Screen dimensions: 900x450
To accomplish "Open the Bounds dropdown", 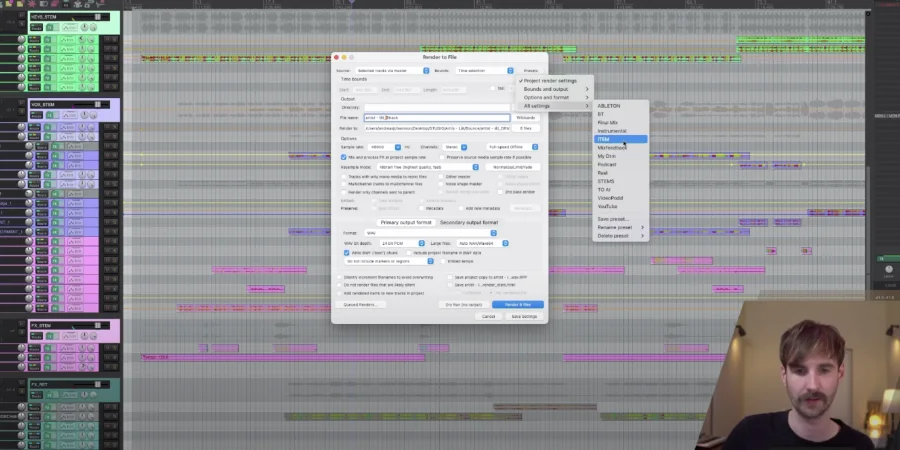I will pyautogui.click(x=484, y=71).
